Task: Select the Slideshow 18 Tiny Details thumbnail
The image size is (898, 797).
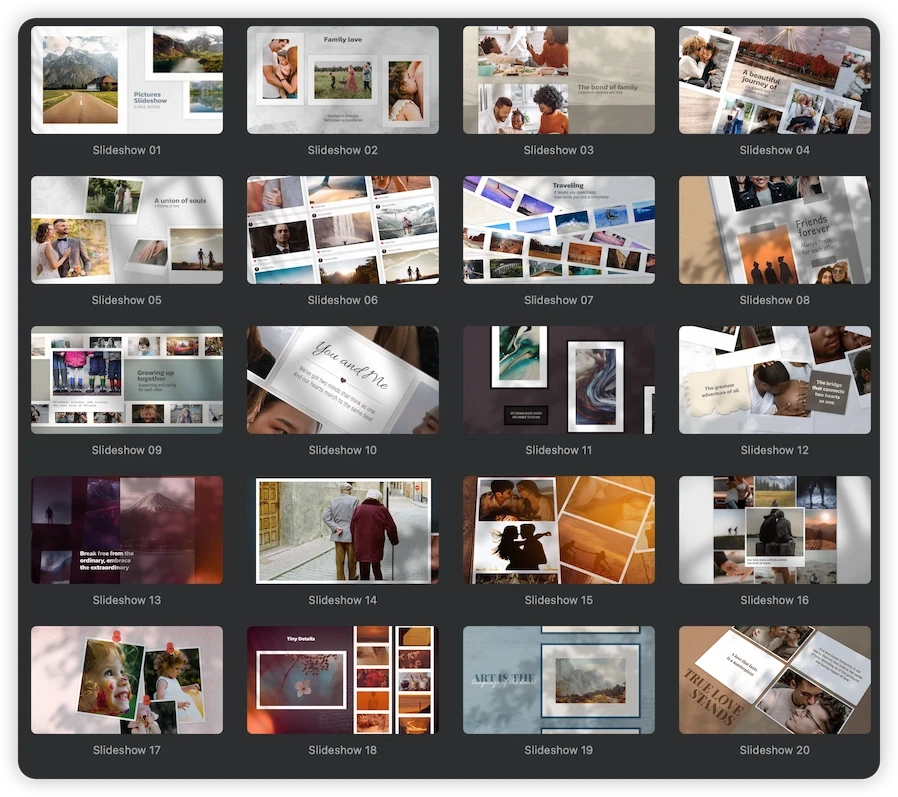Action: coord(343,680)
